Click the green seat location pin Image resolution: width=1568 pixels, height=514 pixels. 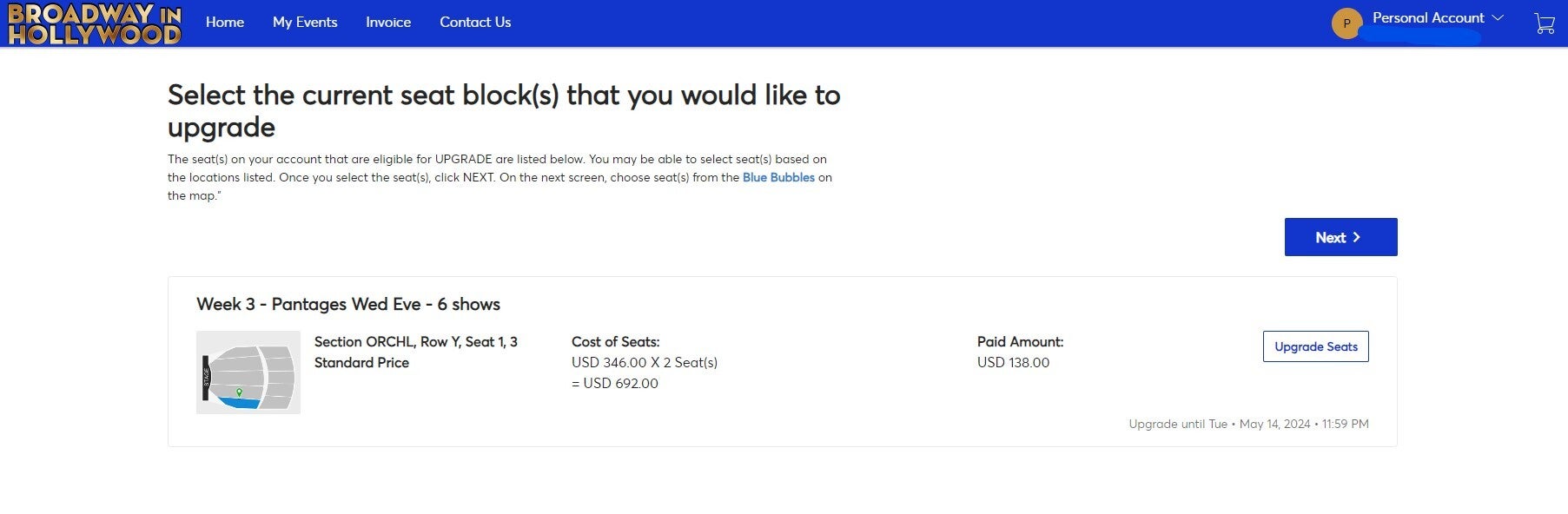pos(239,393)
